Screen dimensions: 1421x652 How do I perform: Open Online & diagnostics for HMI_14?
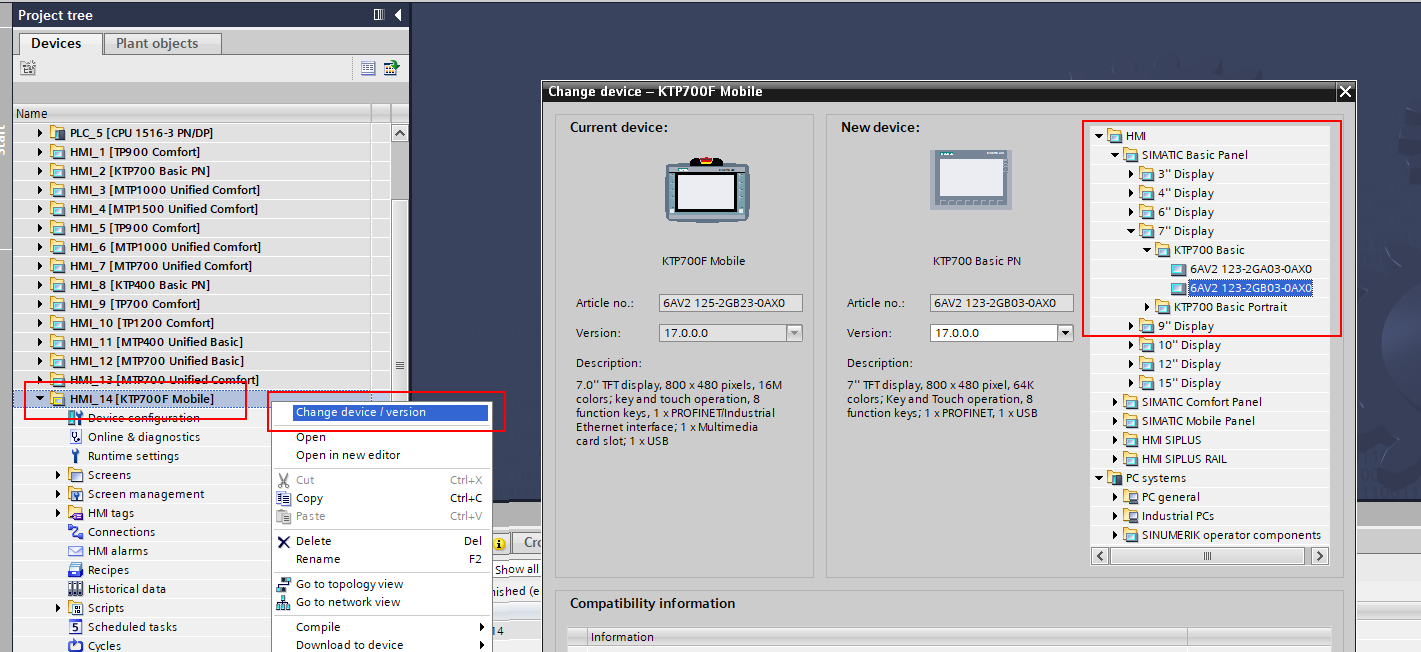point(143,437)
